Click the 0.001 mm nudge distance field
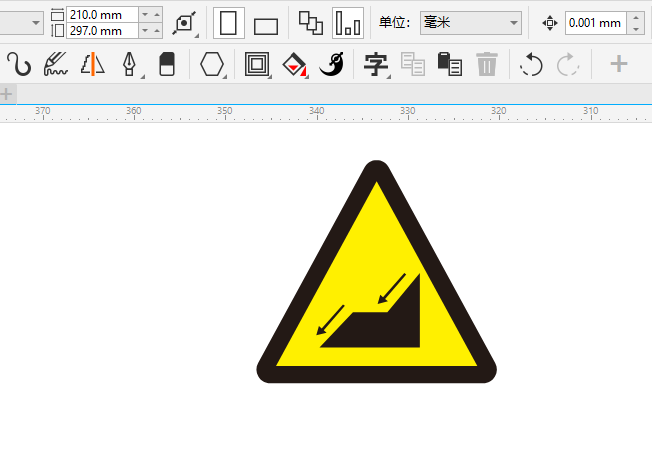The width and height of the screenshot is (652, 464). (x=595, y=23)
